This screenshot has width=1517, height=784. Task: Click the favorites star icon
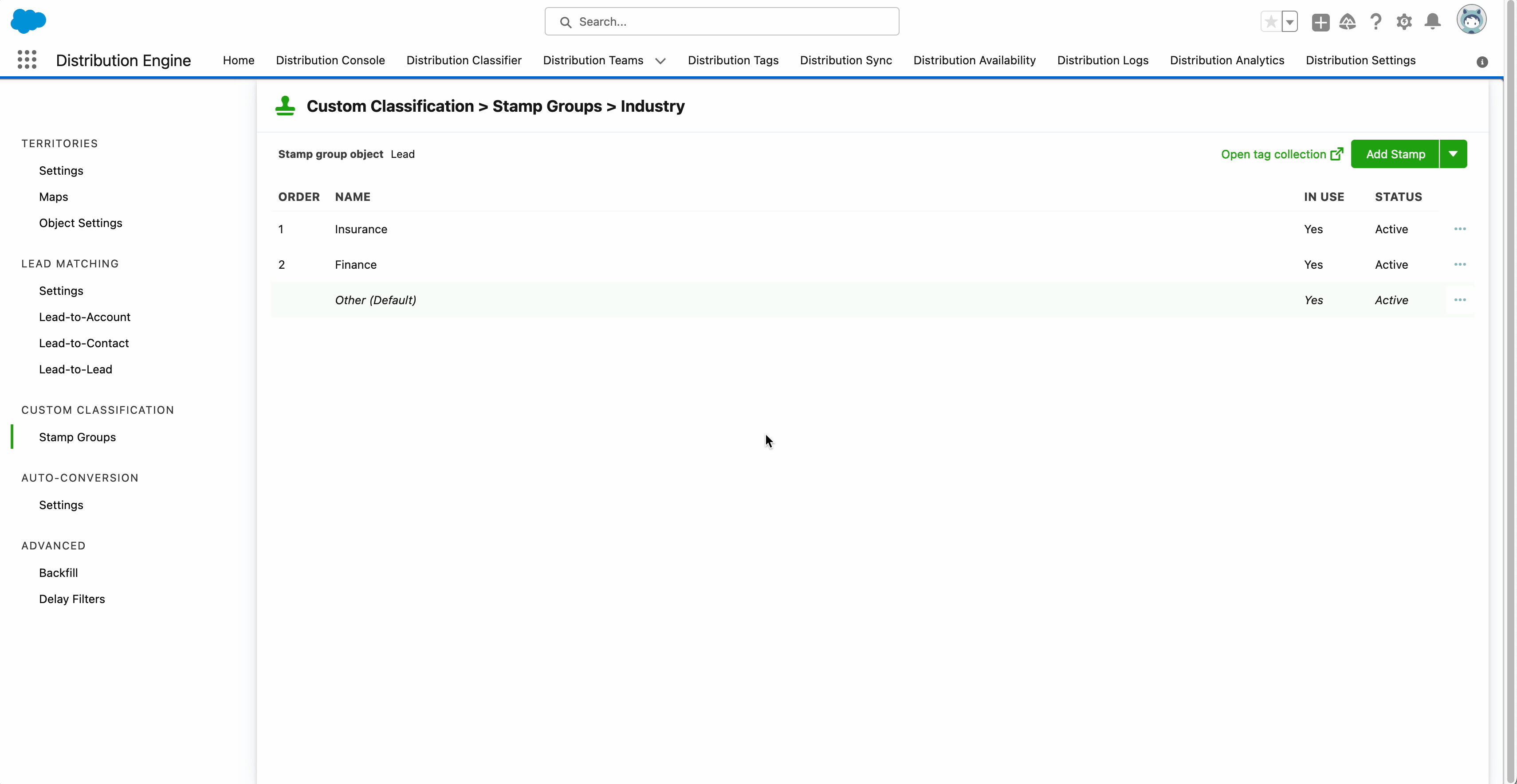click(1271, 22)
